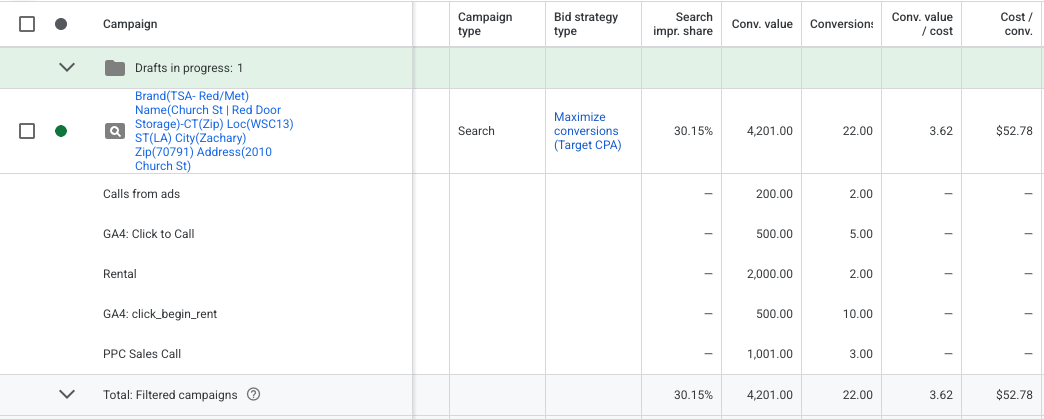Click the GA4: click_begin_rent segment row
The image size is (1044, 419).
coord(160,314)
